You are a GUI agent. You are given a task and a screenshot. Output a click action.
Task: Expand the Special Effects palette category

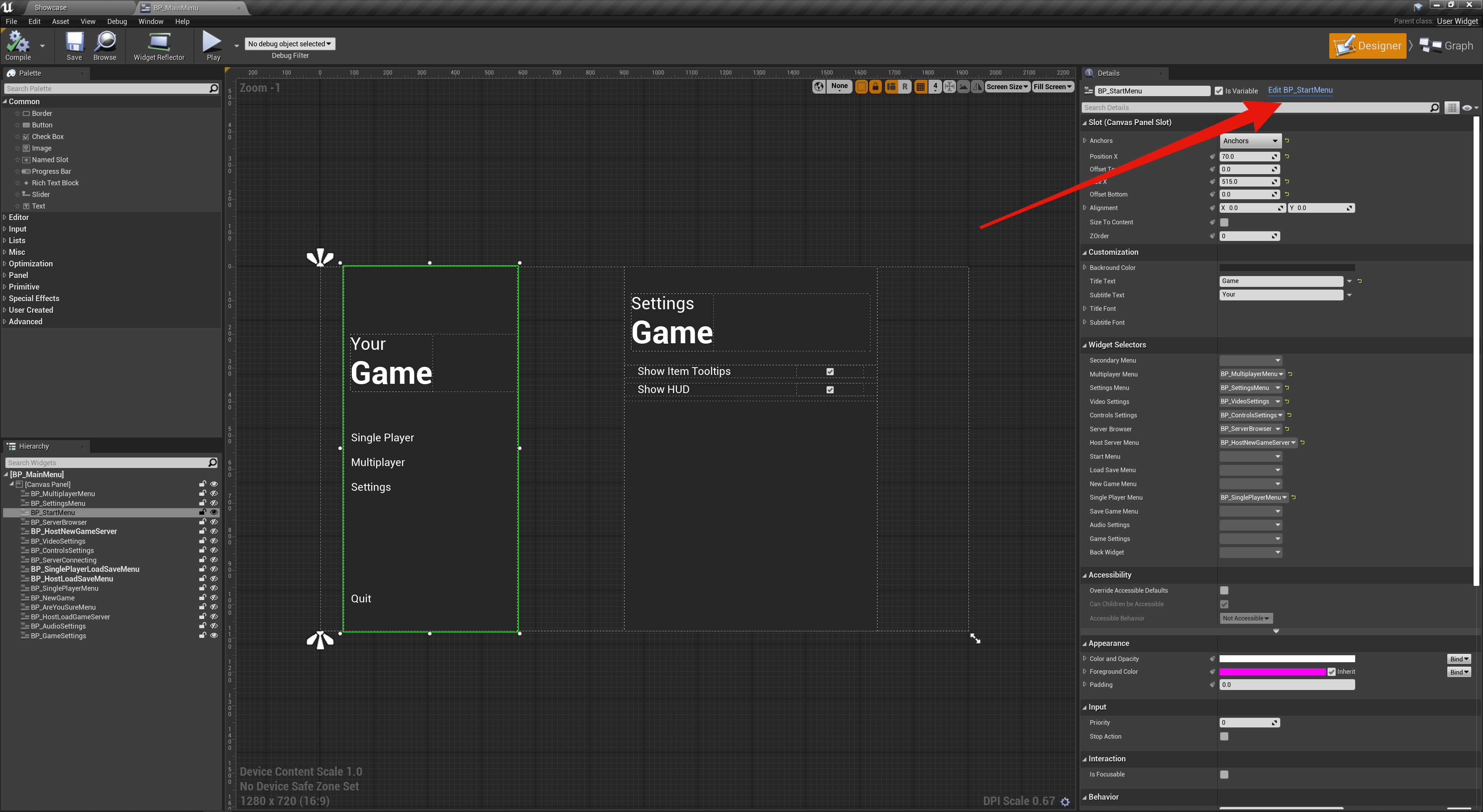tap(33, 298)
